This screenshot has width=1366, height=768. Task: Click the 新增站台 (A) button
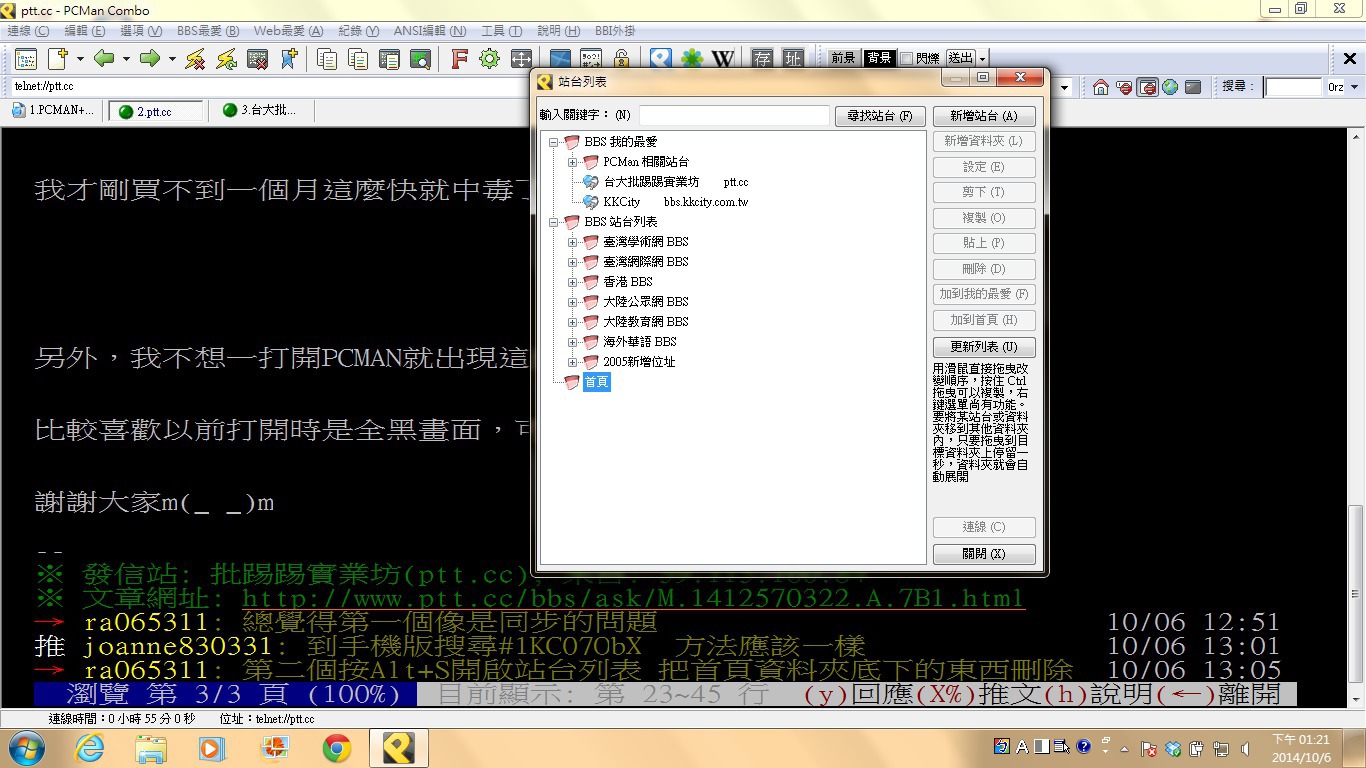click(984, 116)
